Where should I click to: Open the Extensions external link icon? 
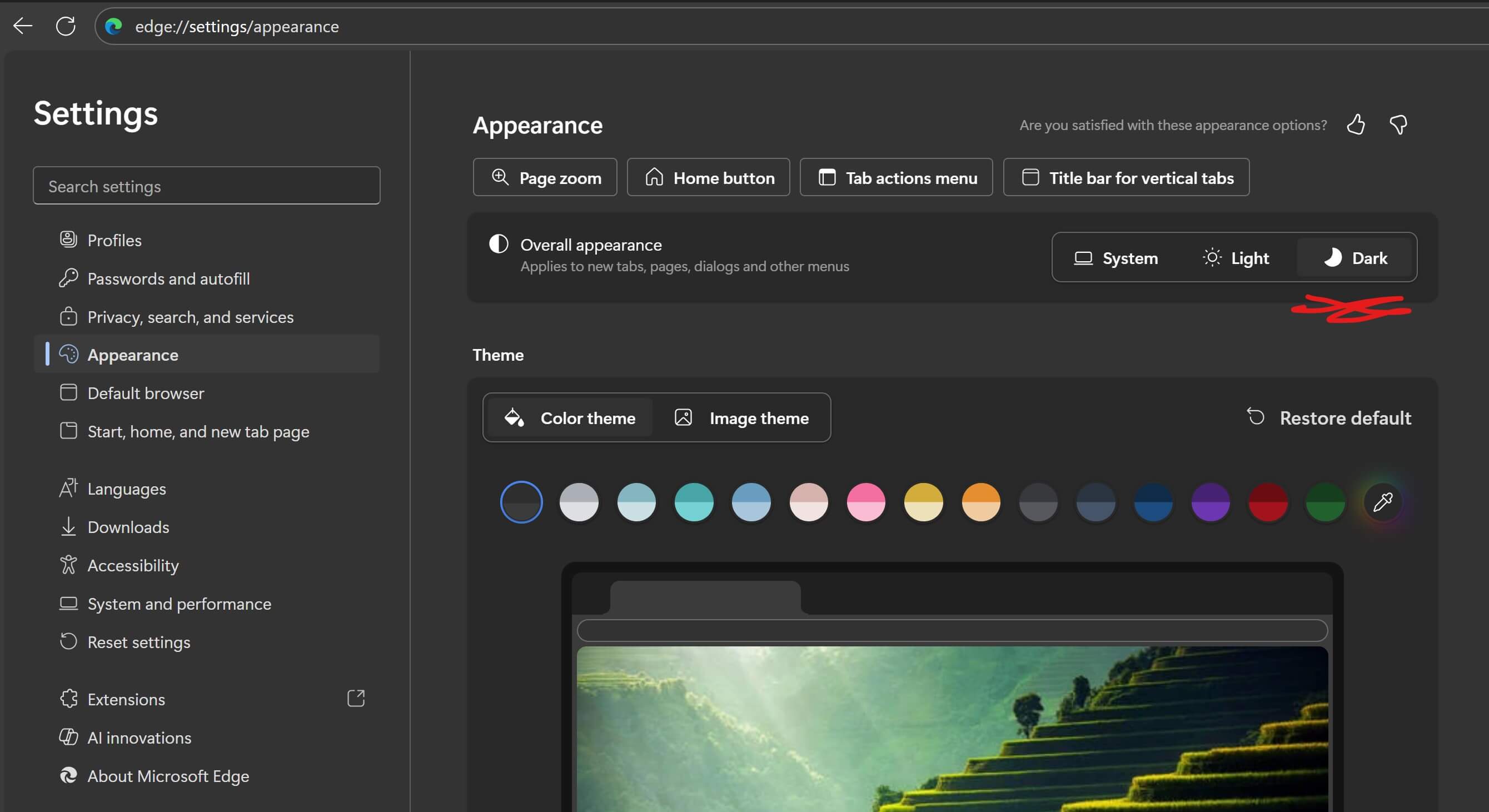[356, 699]
